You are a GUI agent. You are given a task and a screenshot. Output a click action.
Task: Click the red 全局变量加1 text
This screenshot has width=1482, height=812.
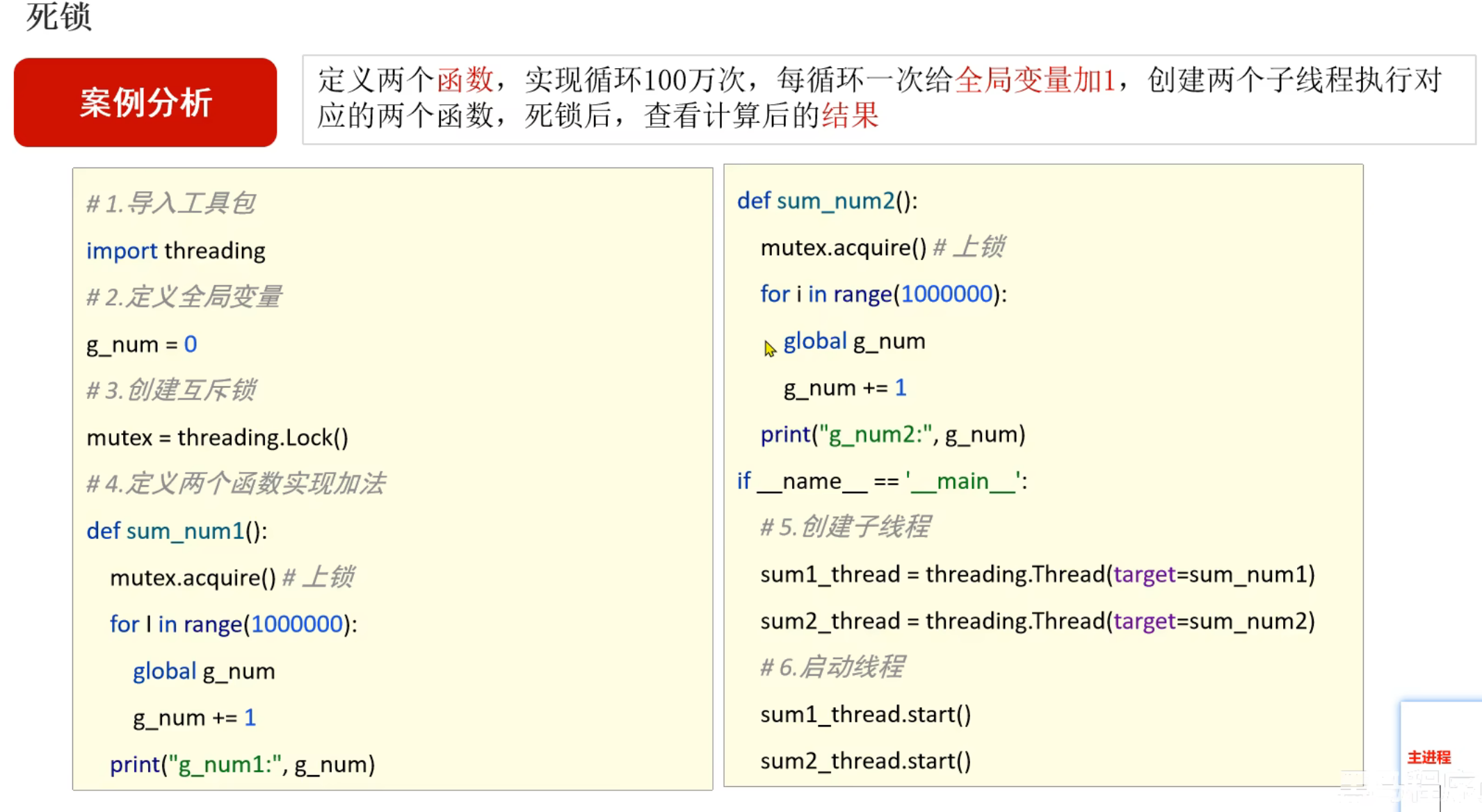(x=1035, y=80)
